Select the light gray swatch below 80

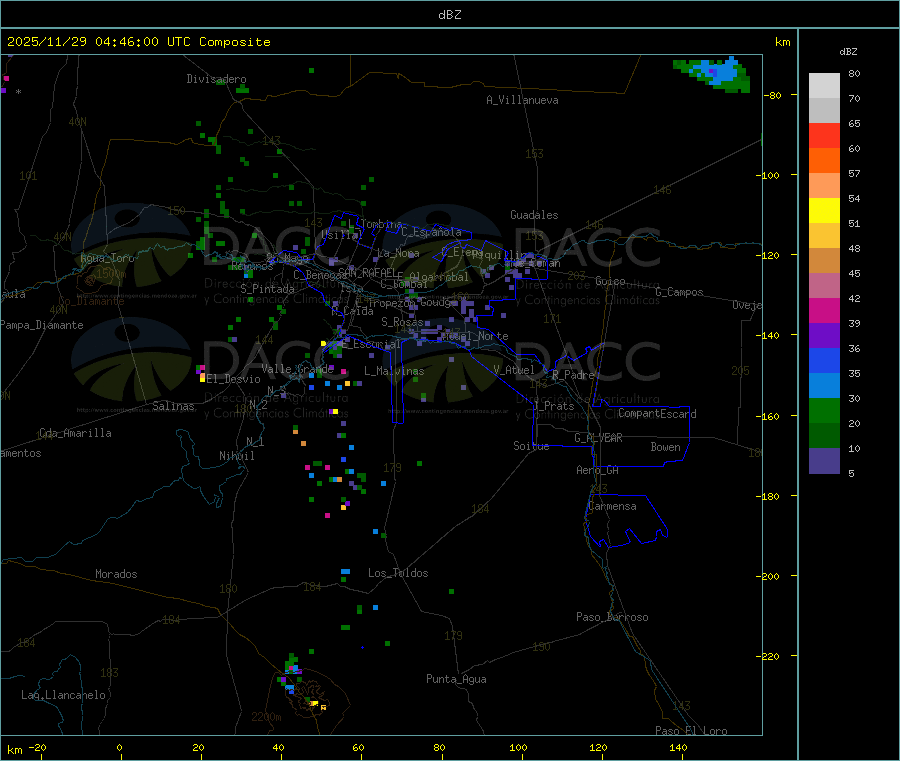click(x=824, y=85)
